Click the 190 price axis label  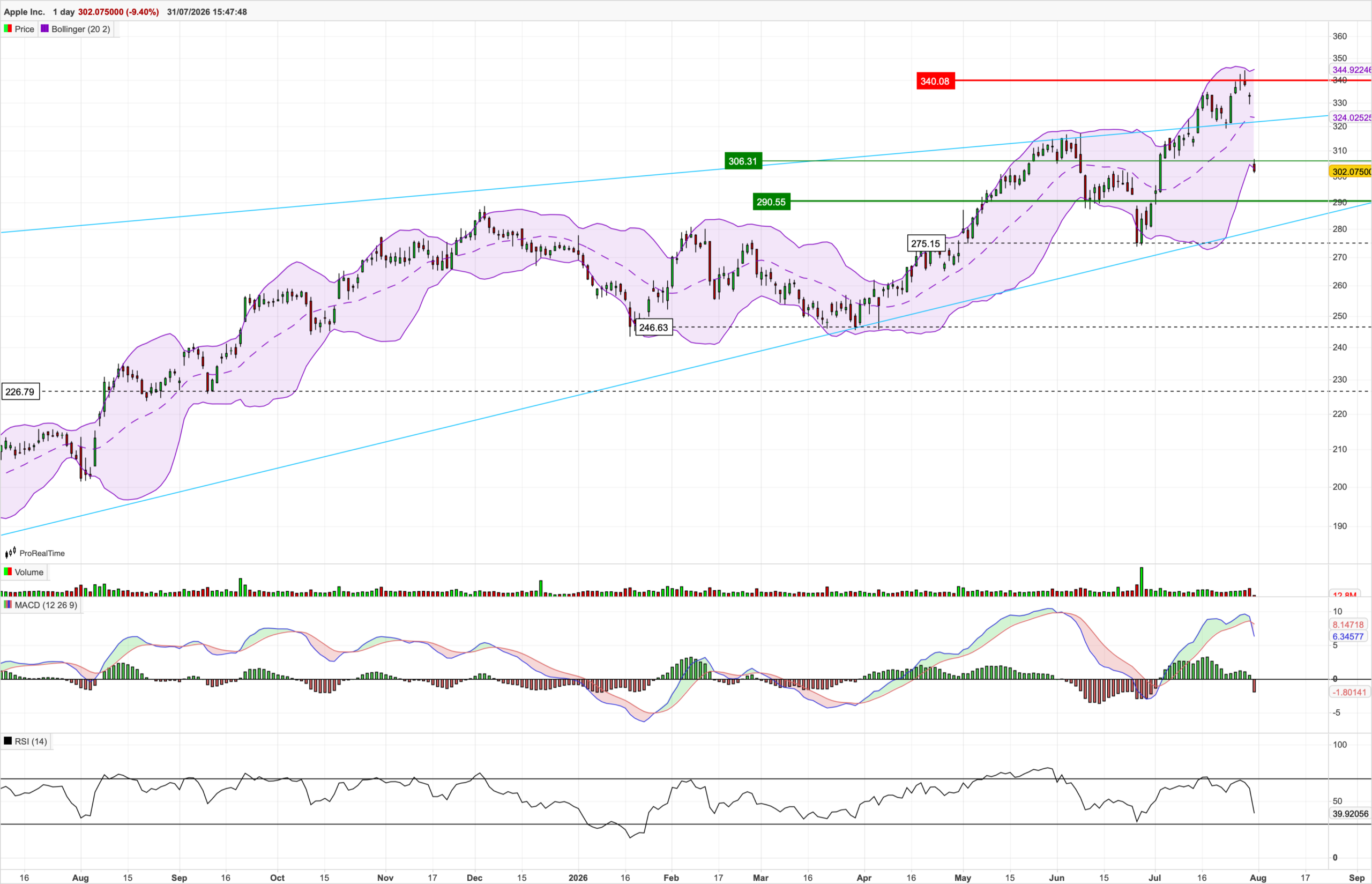point(1339,526)
